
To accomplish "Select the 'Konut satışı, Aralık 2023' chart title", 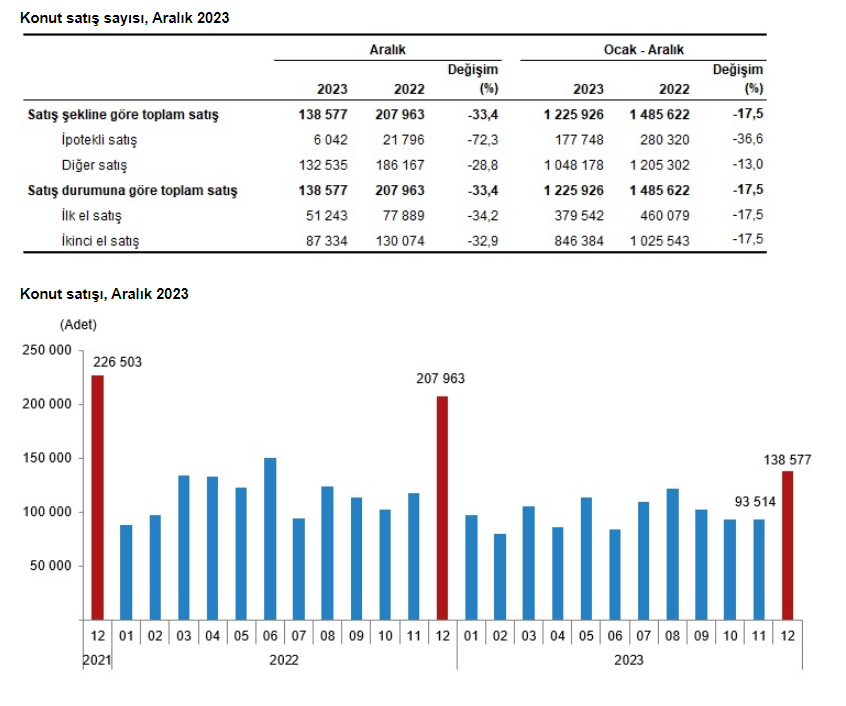I will 104,294.
